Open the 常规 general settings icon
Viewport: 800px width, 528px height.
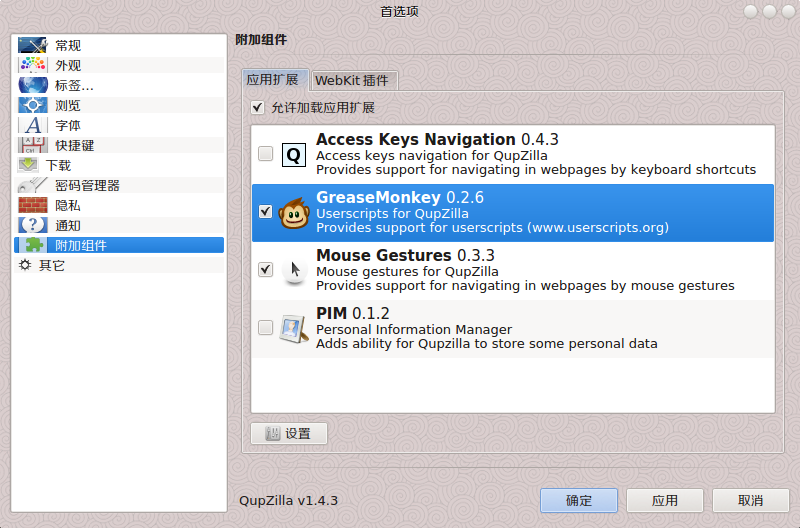33,45
